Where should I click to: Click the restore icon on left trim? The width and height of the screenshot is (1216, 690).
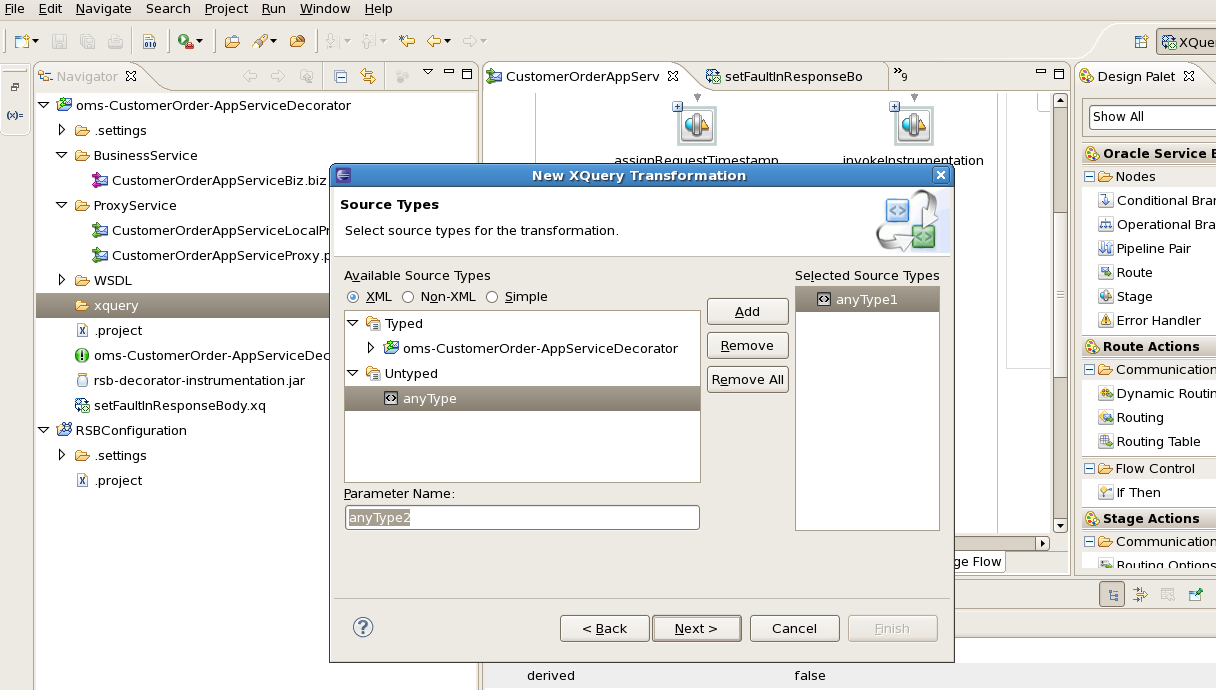coord(15,87)
